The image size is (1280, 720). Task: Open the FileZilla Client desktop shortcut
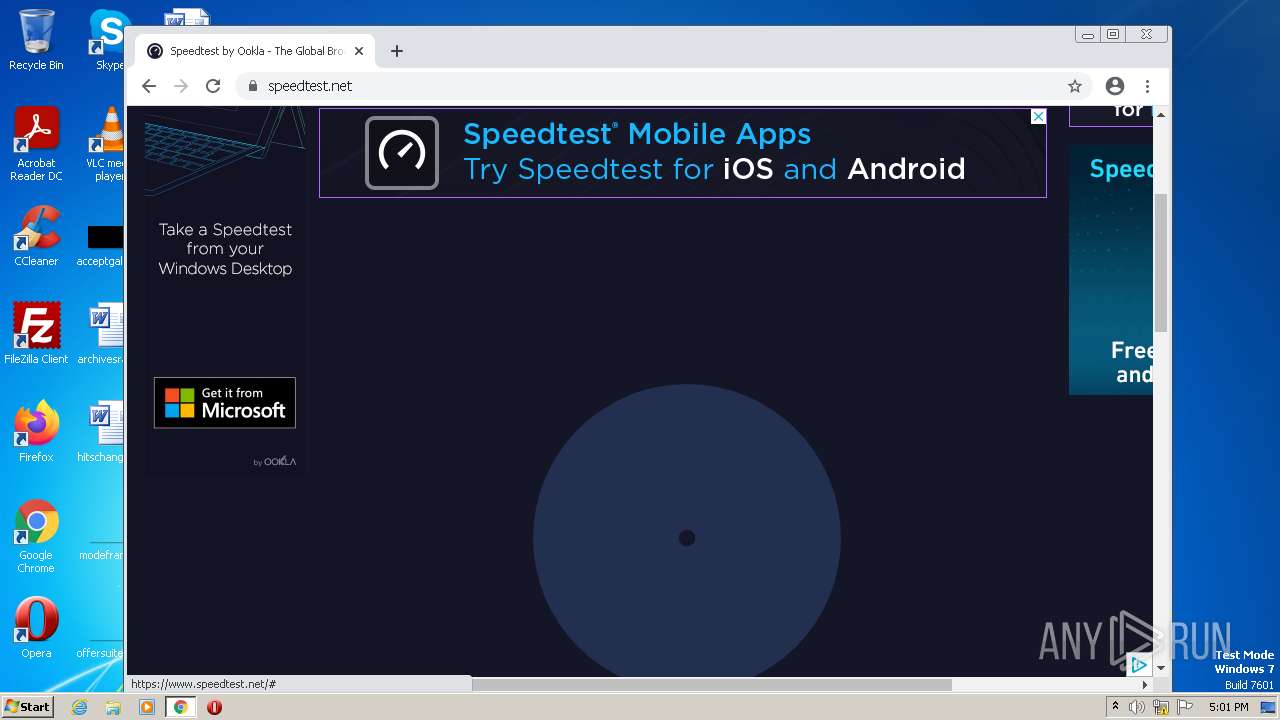(36, 334)
